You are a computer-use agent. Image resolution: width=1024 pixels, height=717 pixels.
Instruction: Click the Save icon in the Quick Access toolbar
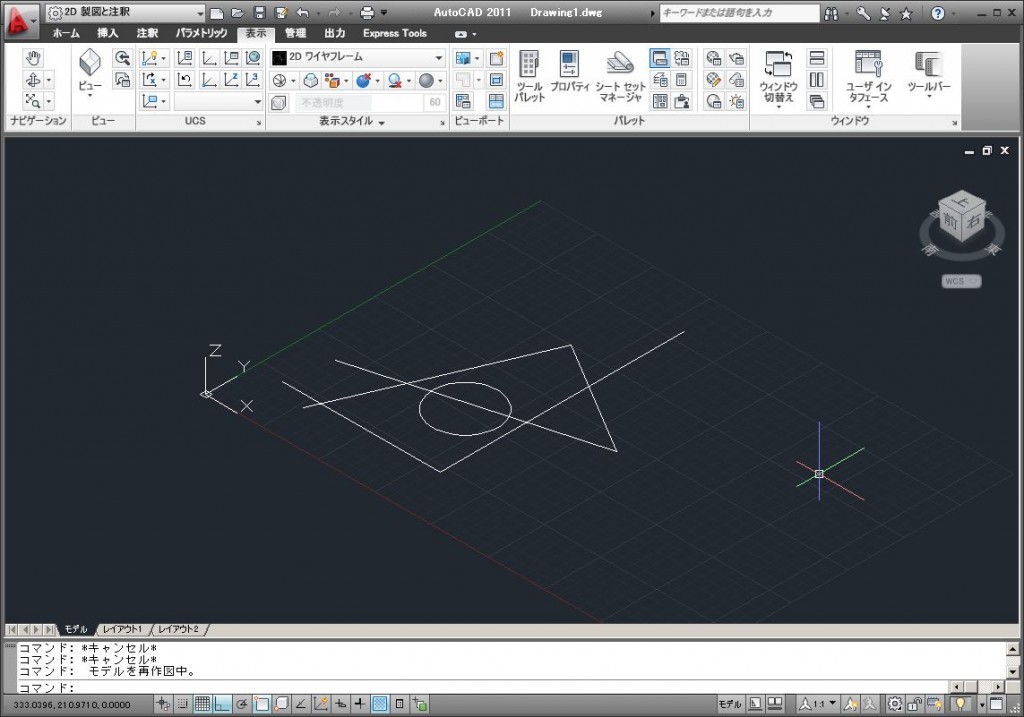pos(259,12)
